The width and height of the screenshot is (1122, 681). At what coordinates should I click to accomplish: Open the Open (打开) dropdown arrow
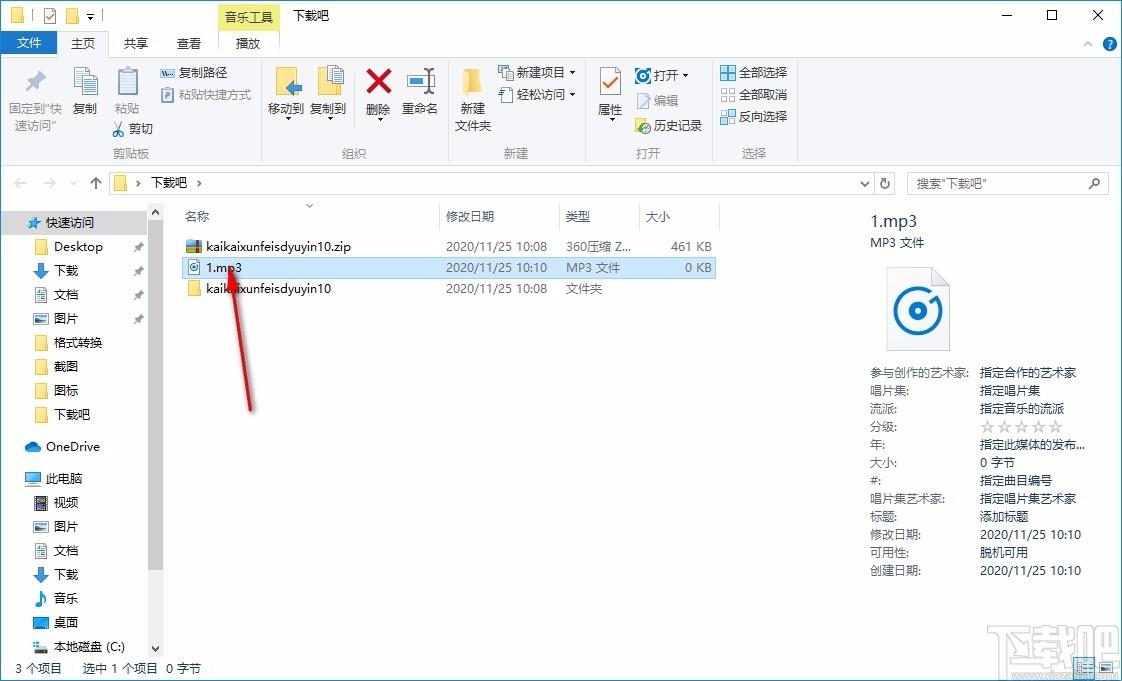tap(685, 75)
